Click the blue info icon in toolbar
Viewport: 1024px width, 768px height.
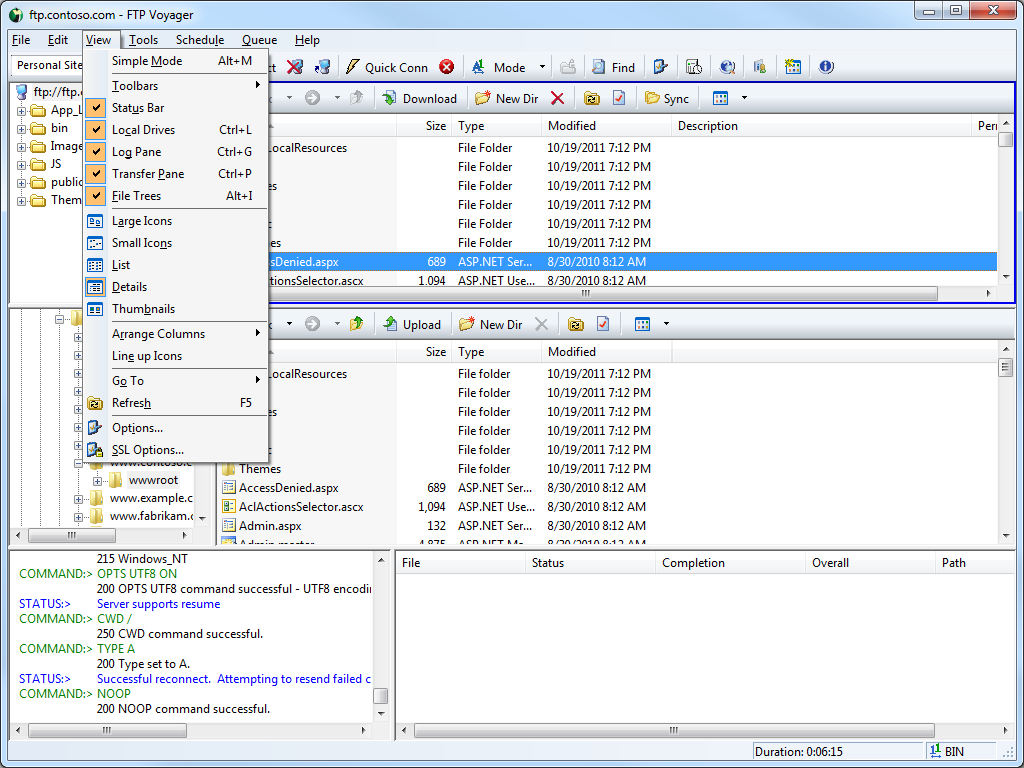pyautogui.click(x=826, y=67)
